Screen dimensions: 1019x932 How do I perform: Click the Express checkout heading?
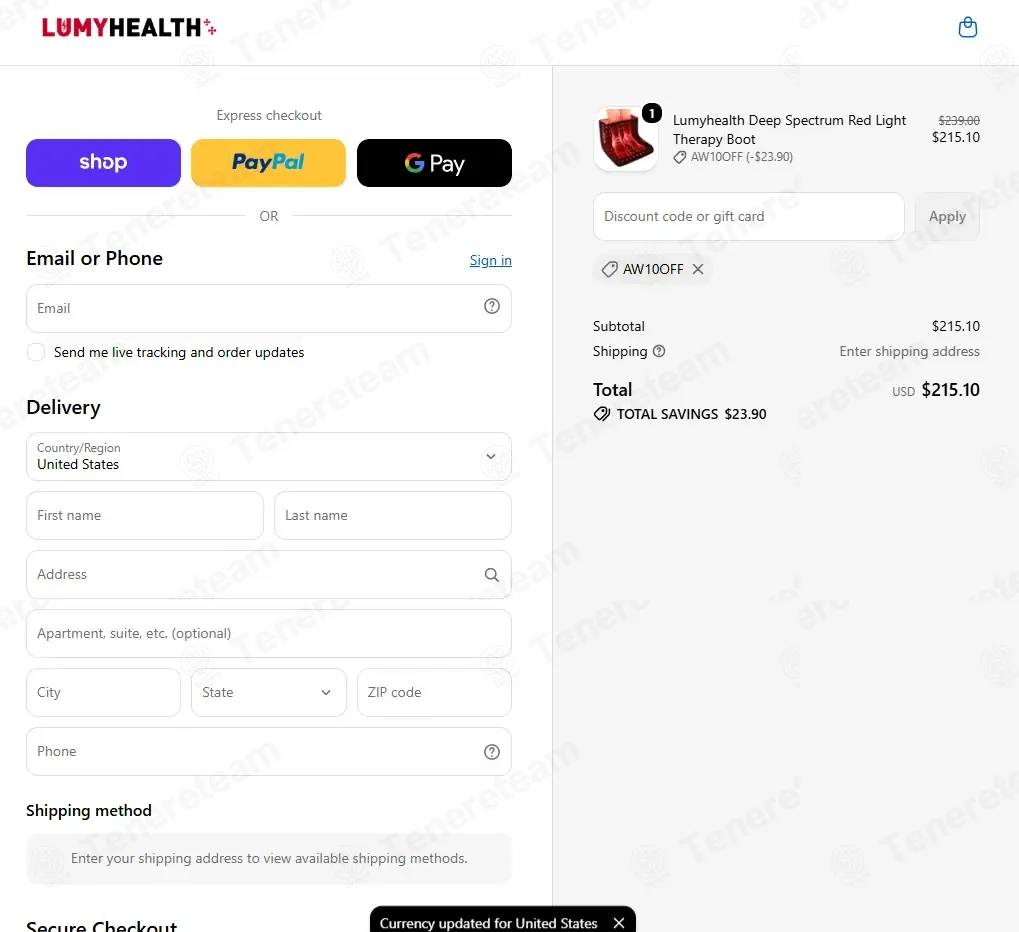[x=268, y=115]
